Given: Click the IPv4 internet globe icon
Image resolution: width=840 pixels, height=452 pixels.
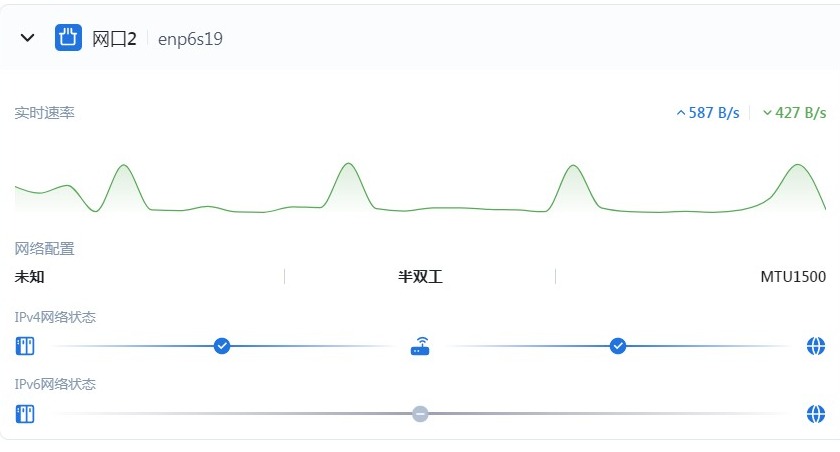Looking at the screenshot, I should 816,346.
